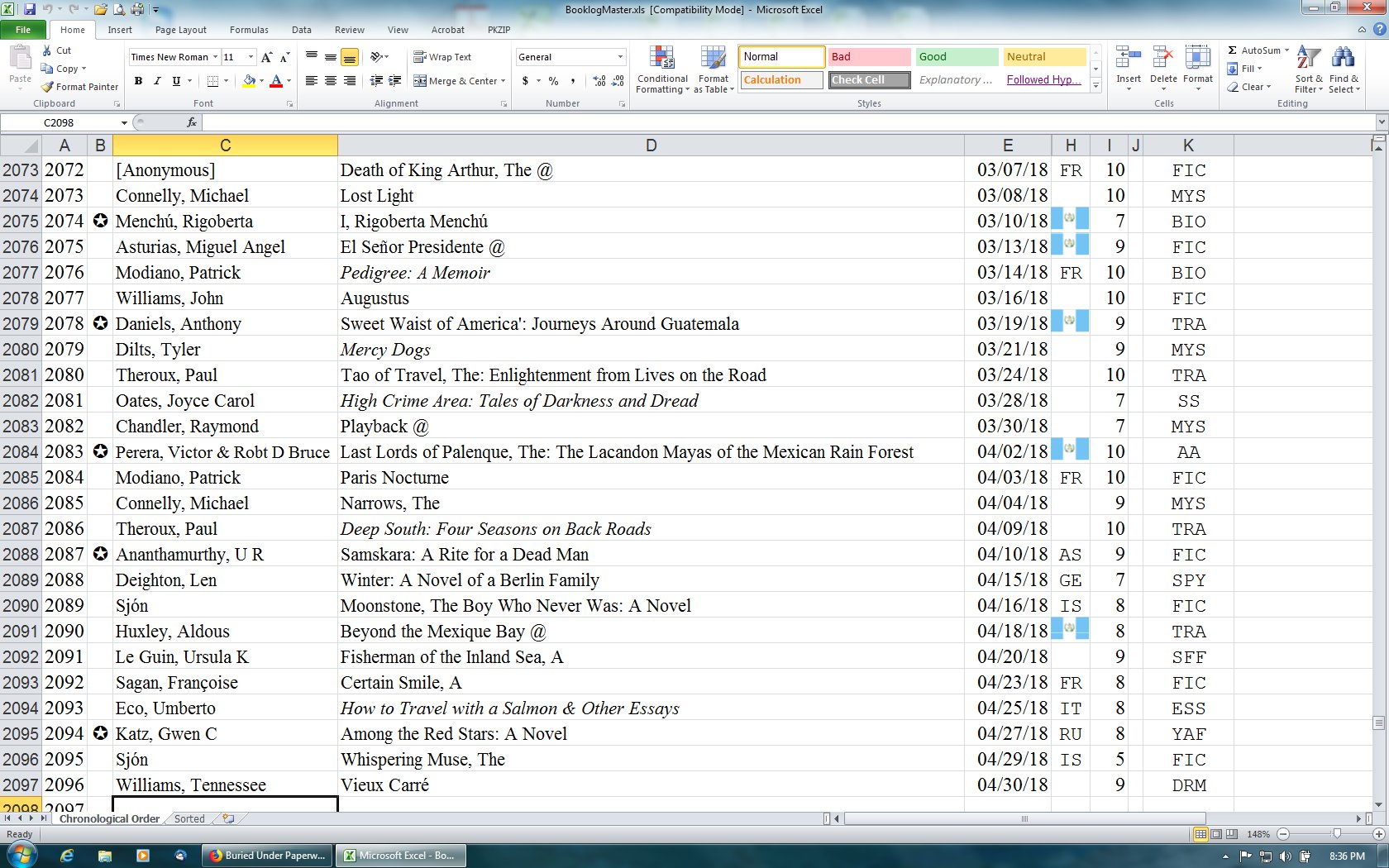Viewport: 1389px width, 868px height.
Task: Open the Name Box dropdown arrow
Action: pyautogui.click(x=124, y=122)
